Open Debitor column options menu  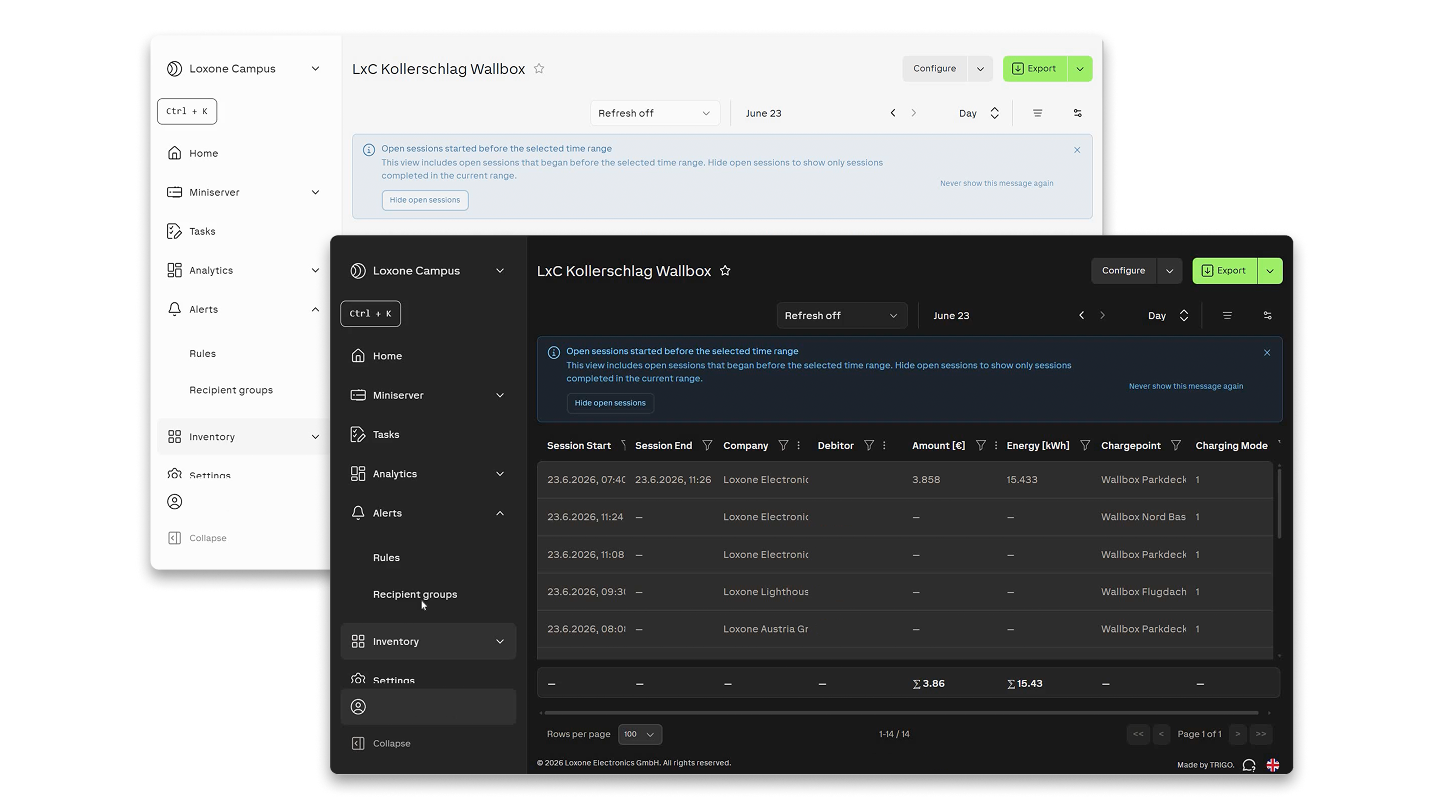[885, 446]
